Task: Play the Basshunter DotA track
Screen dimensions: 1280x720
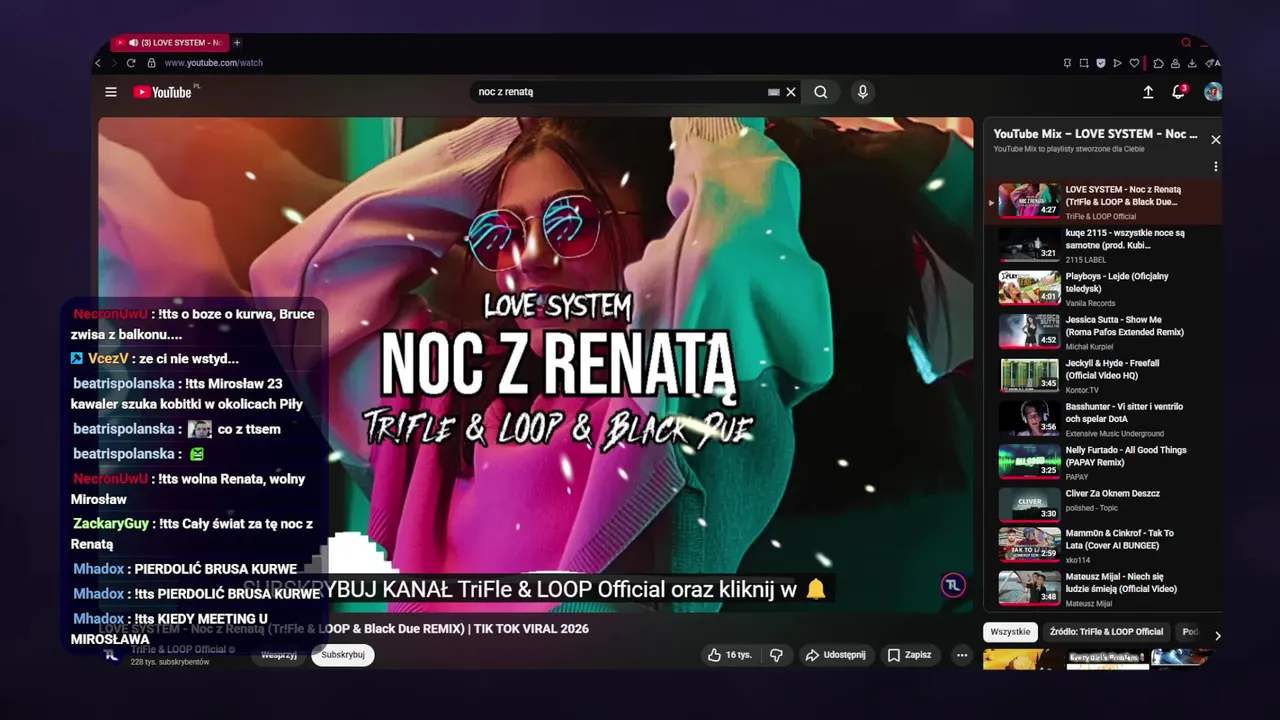Action: pos(1103,419)
